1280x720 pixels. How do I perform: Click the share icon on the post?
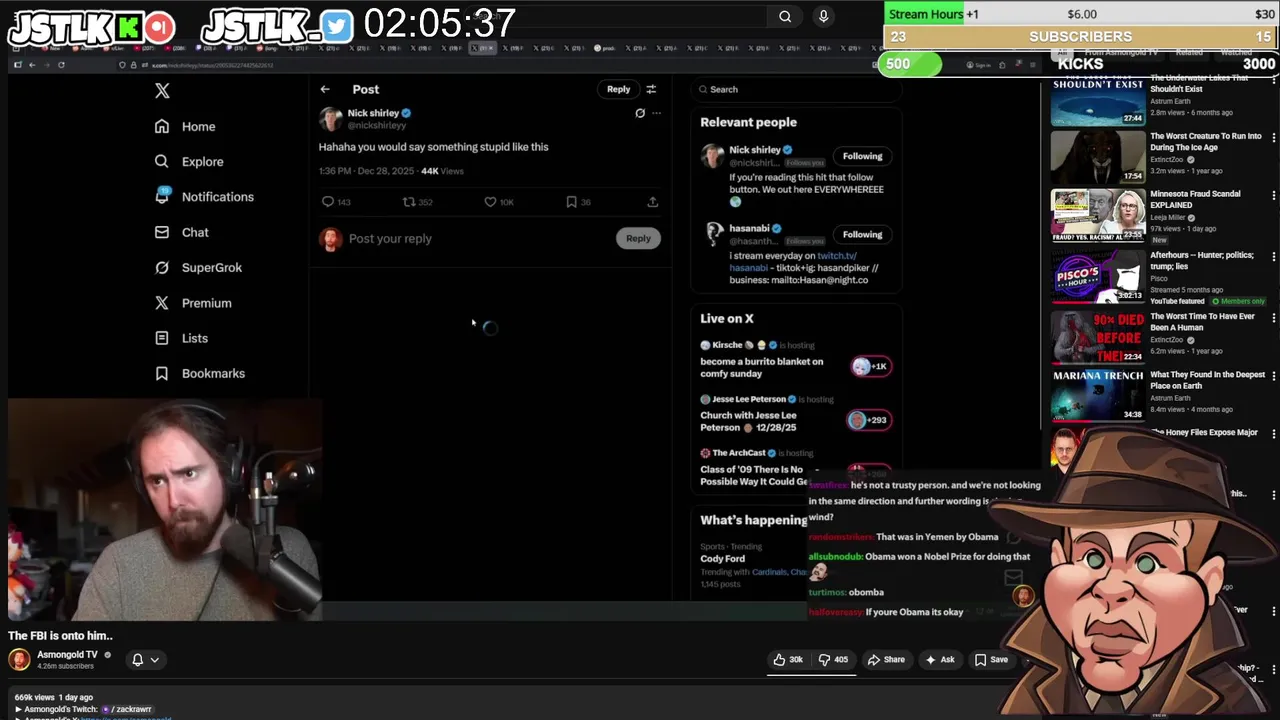[652, 202]
